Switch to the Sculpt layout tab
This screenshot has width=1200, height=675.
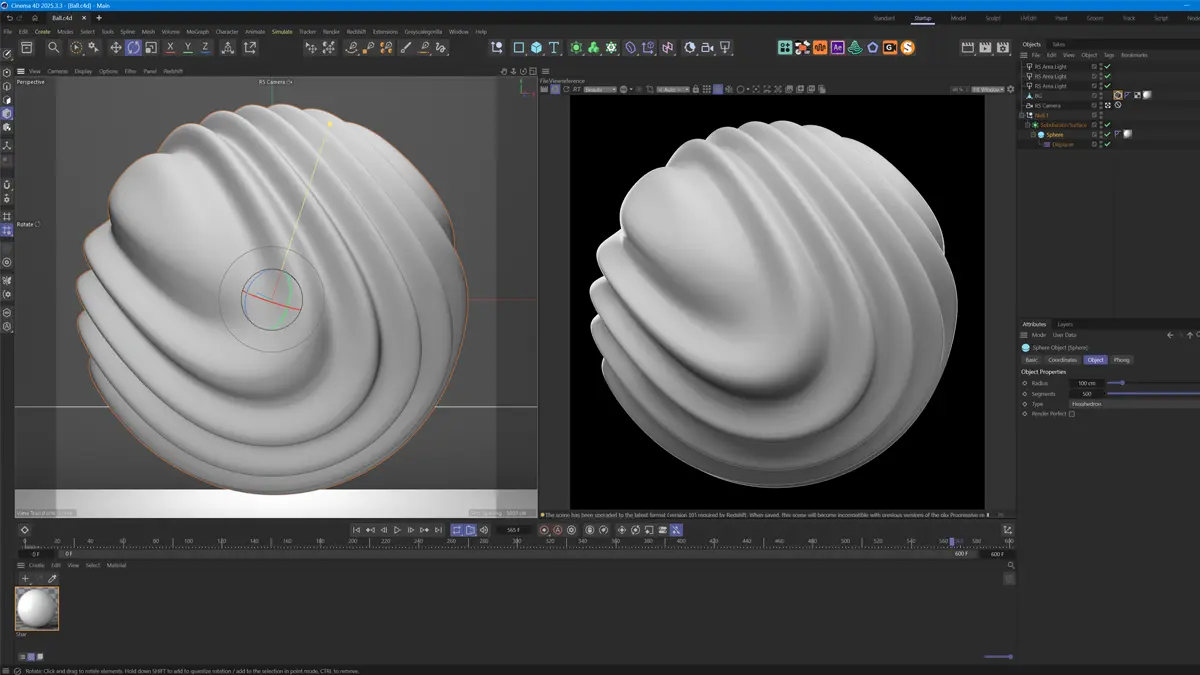(x=993, y=18)
